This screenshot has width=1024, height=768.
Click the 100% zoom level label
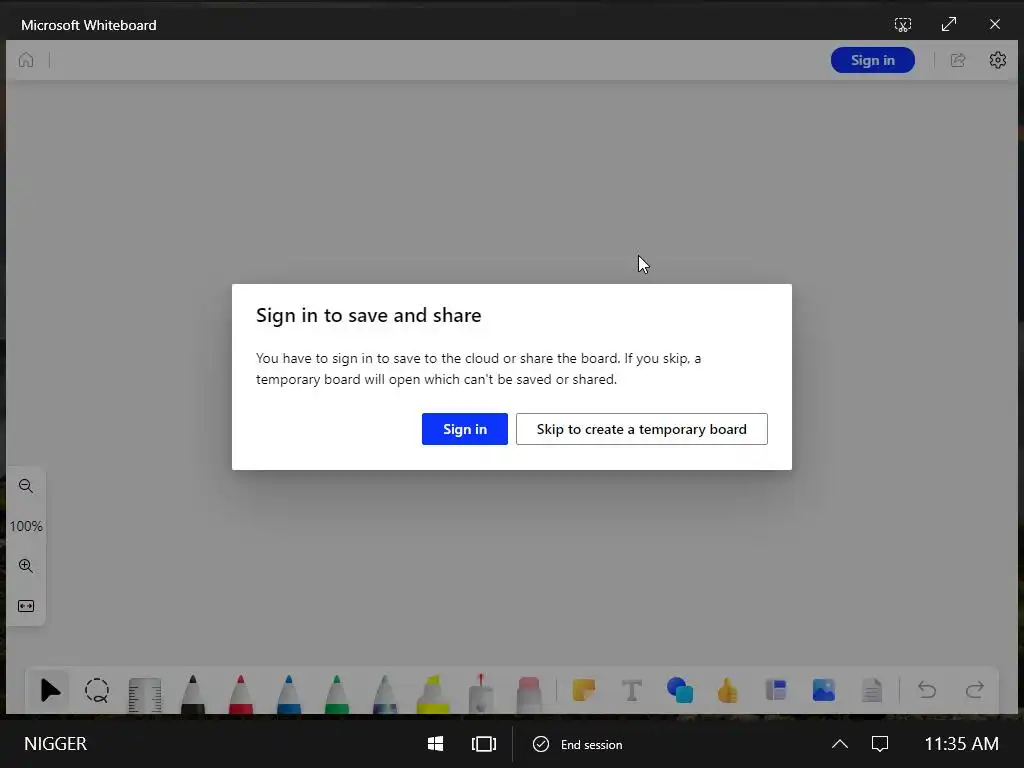point(26,526)
